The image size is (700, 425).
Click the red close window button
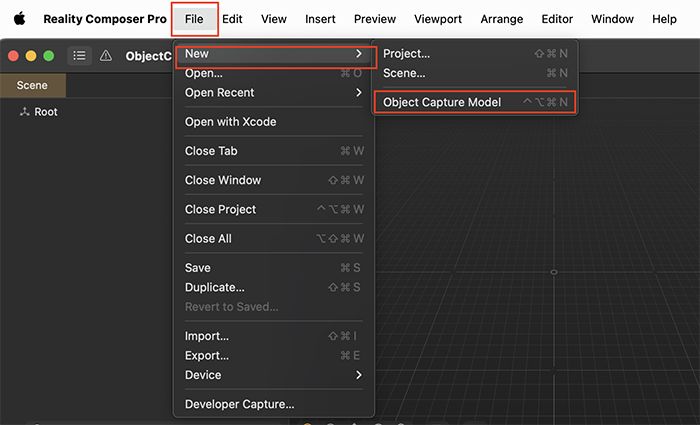coord(13,55)
